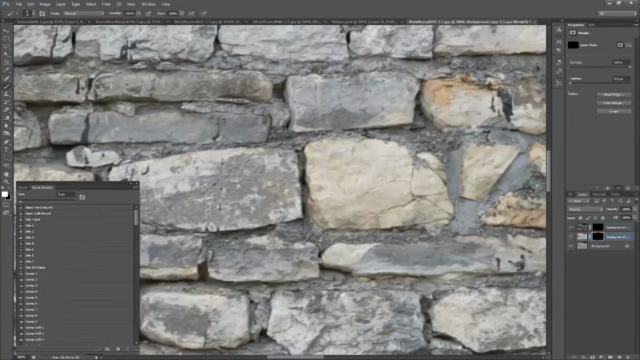
Task: Open the Filter menu
Action: click(106, 4)
